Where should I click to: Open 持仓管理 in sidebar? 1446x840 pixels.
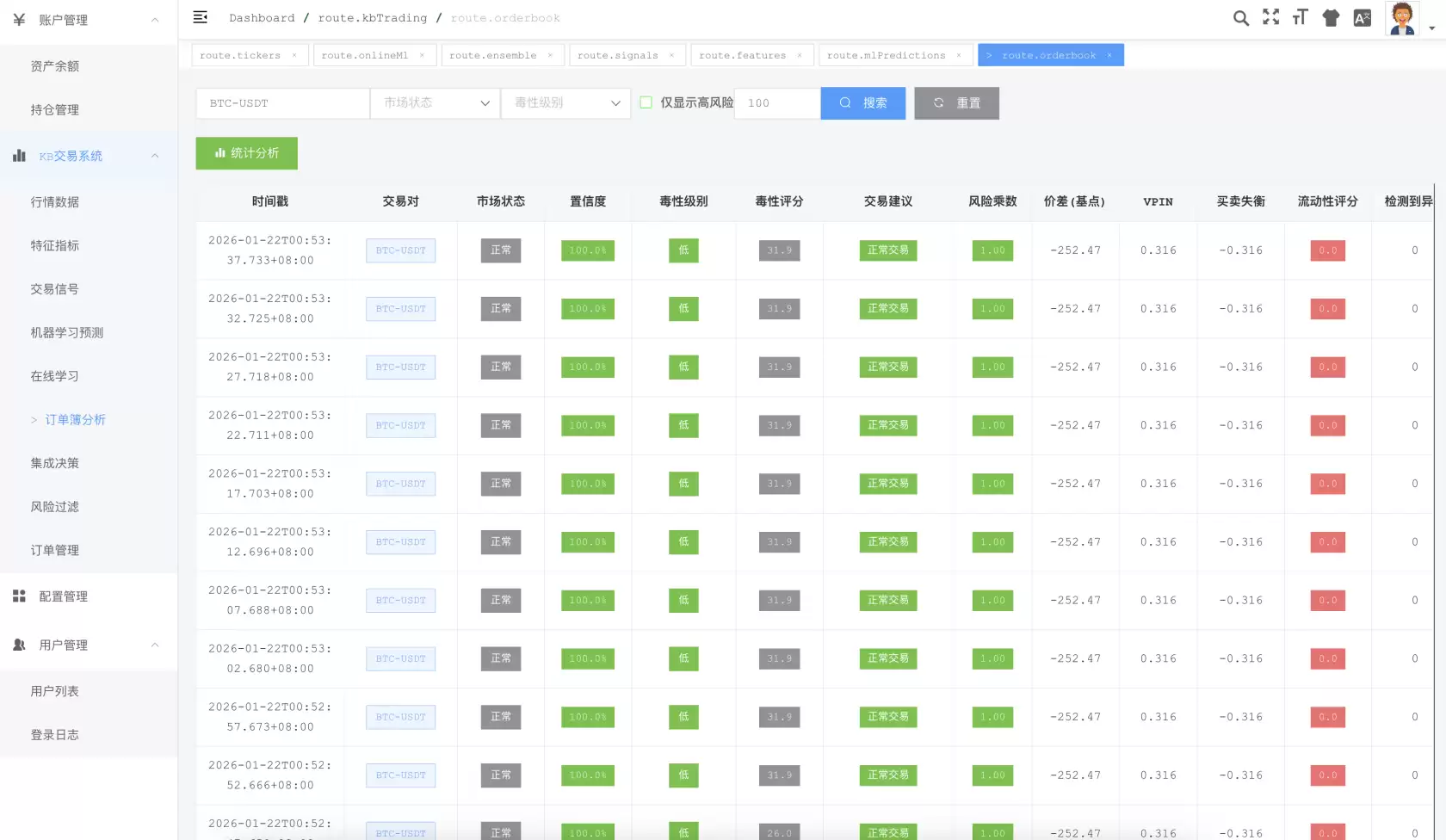[89, 110]
